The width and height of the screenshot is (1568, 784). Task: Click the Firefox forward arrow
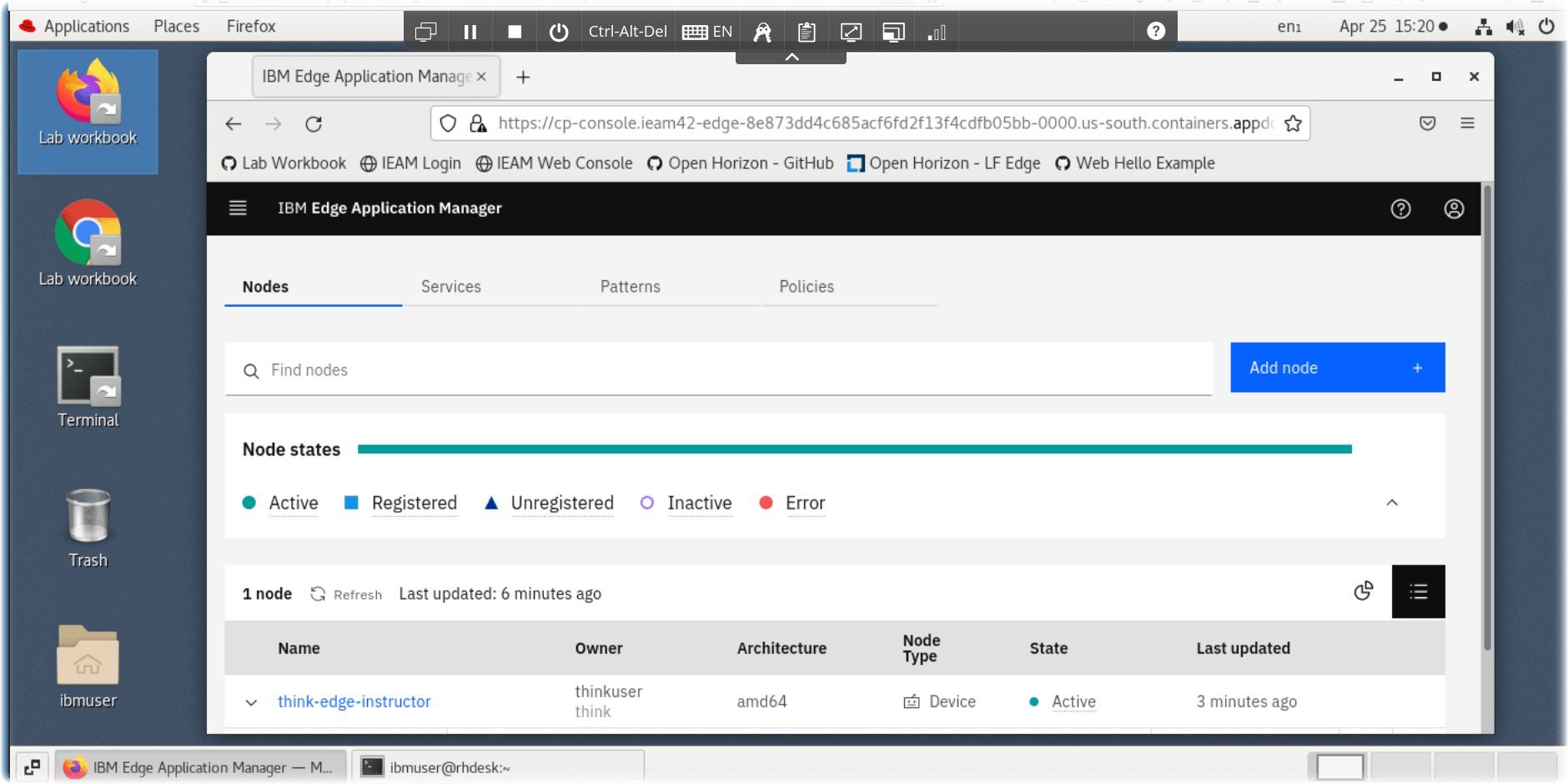274,123
